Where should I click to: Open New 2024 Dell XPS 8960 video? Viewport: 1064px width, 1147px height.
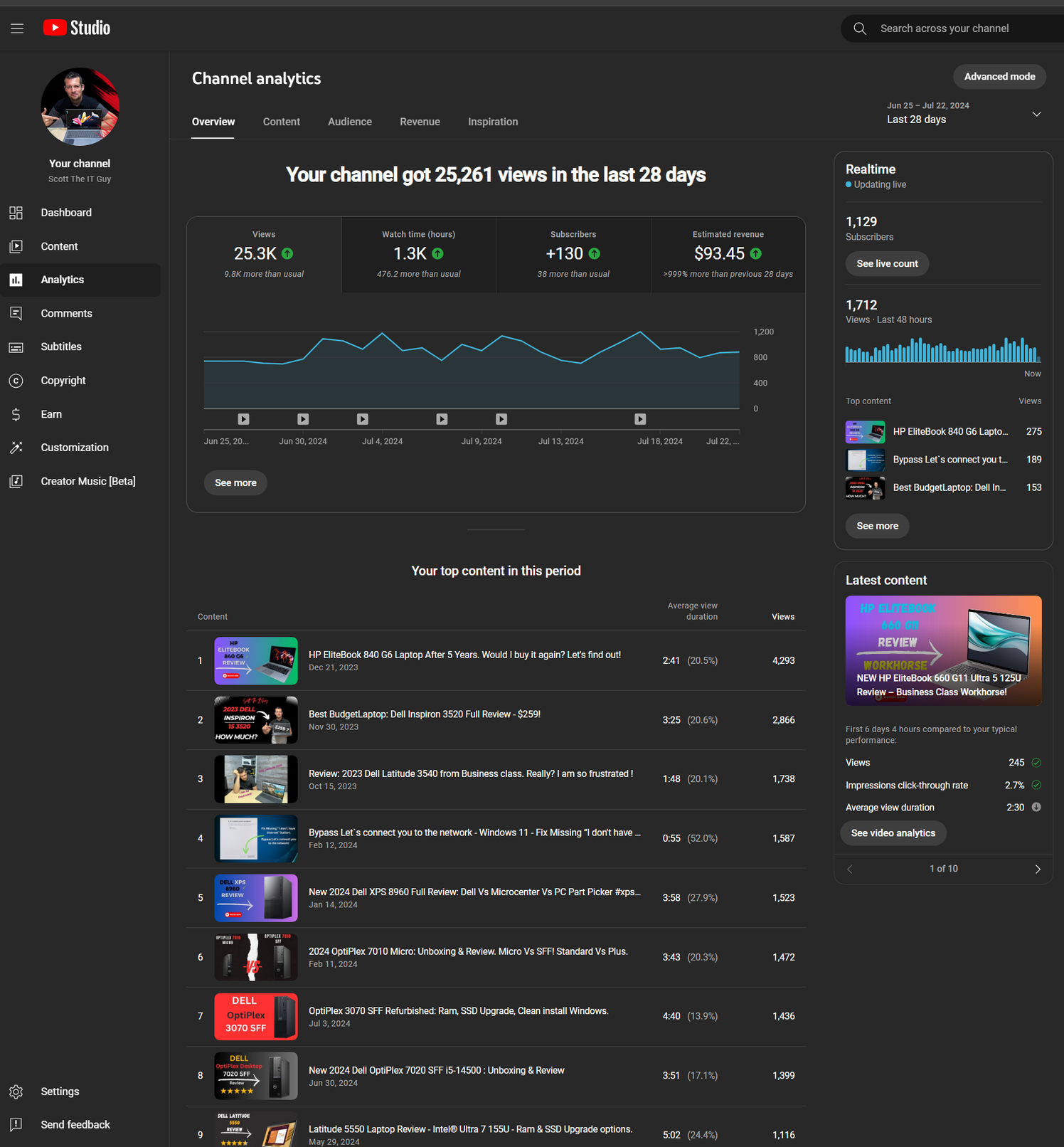point(474,892)
